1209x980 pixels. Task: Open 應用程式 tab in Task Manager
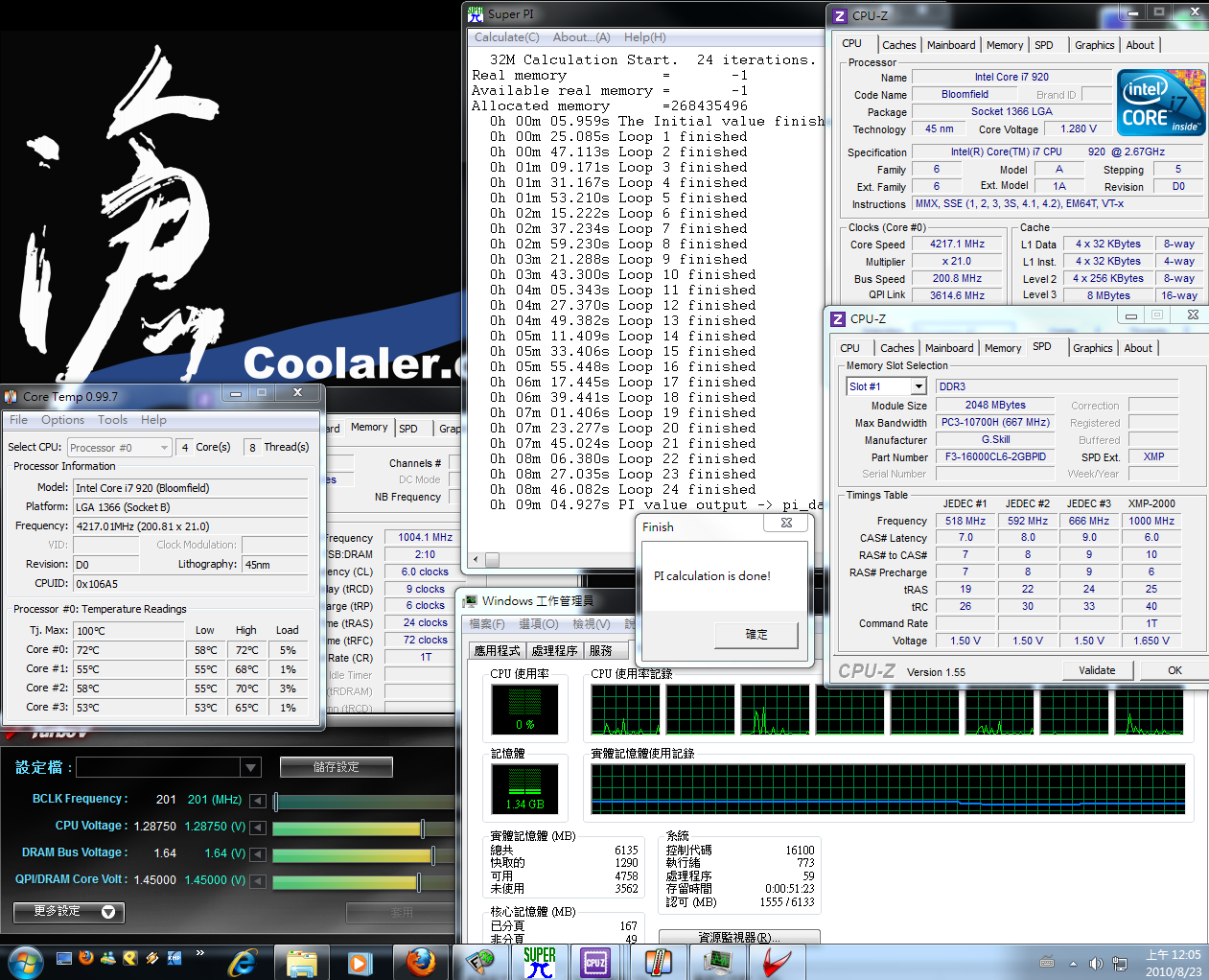498,650
